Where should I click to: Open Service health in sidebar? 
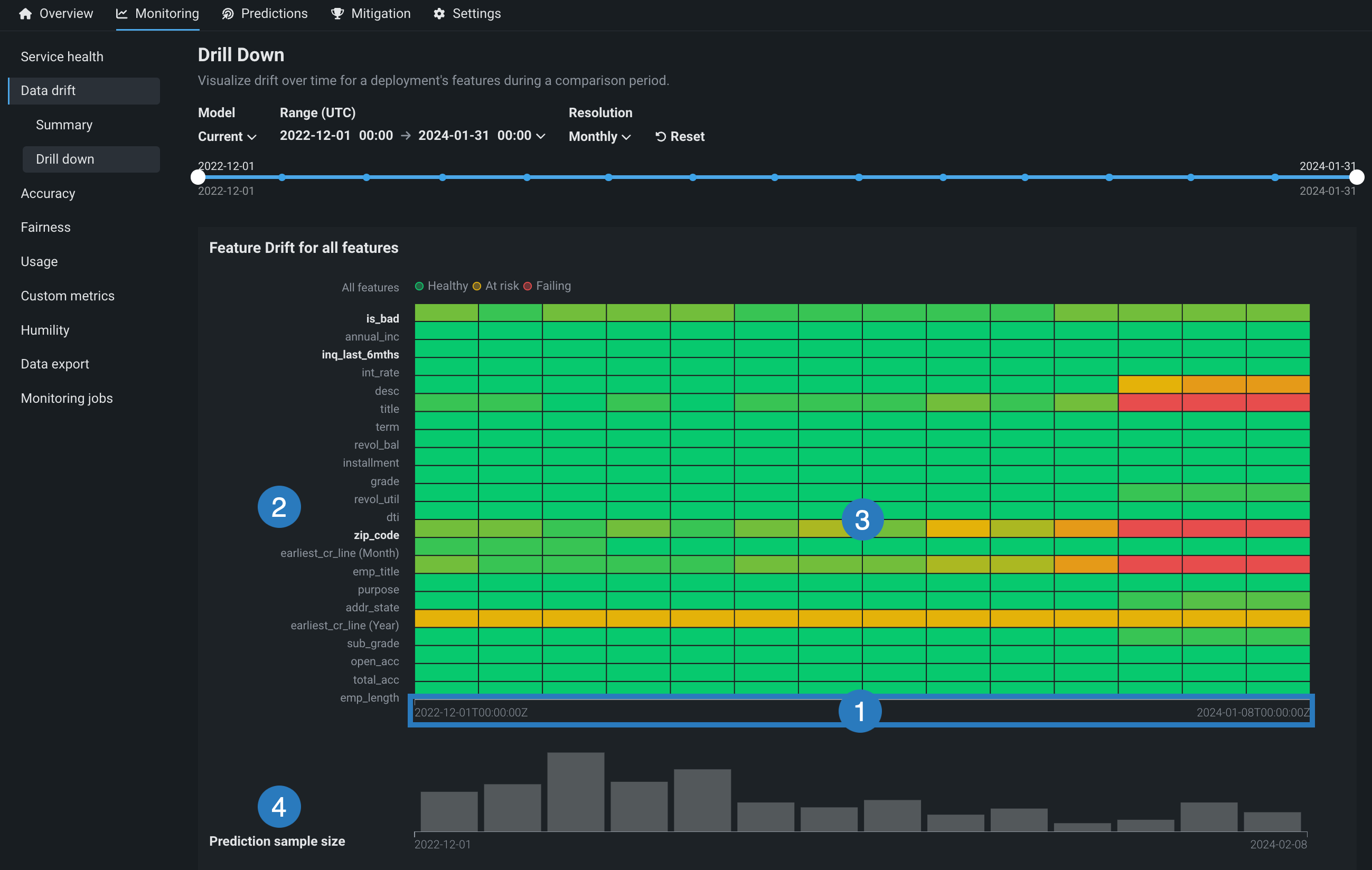pos(62,56)
